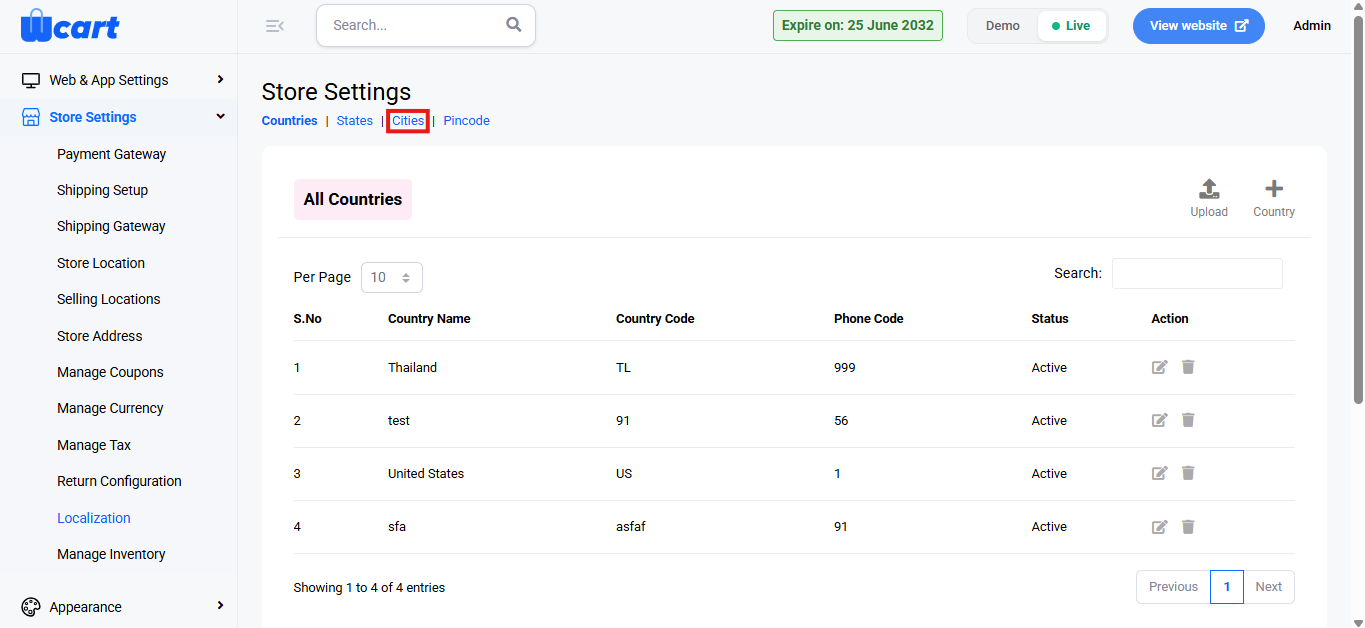Open the Countries tab
The height and width of the screenshot is (628, 1365).
[x=289, y=120]
